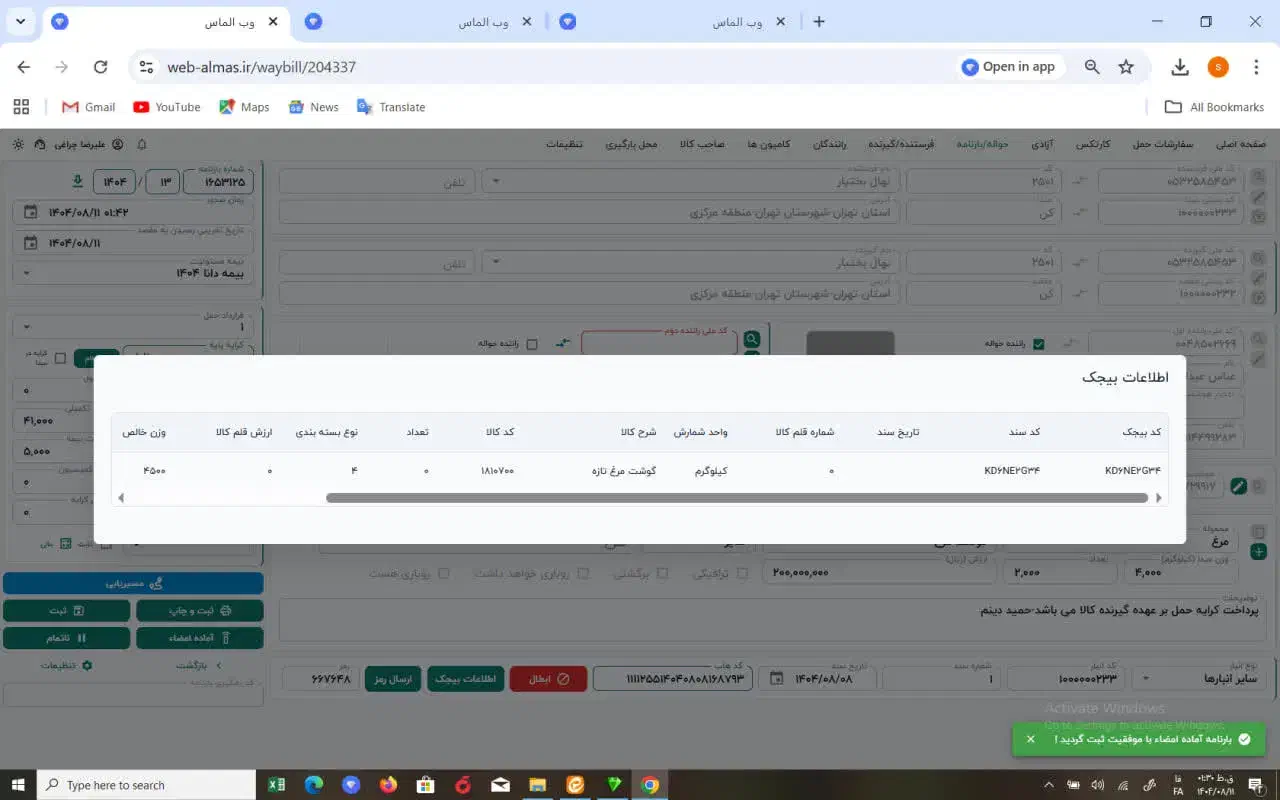Open Mail app from the taskbar

click(x=500, y=785)
